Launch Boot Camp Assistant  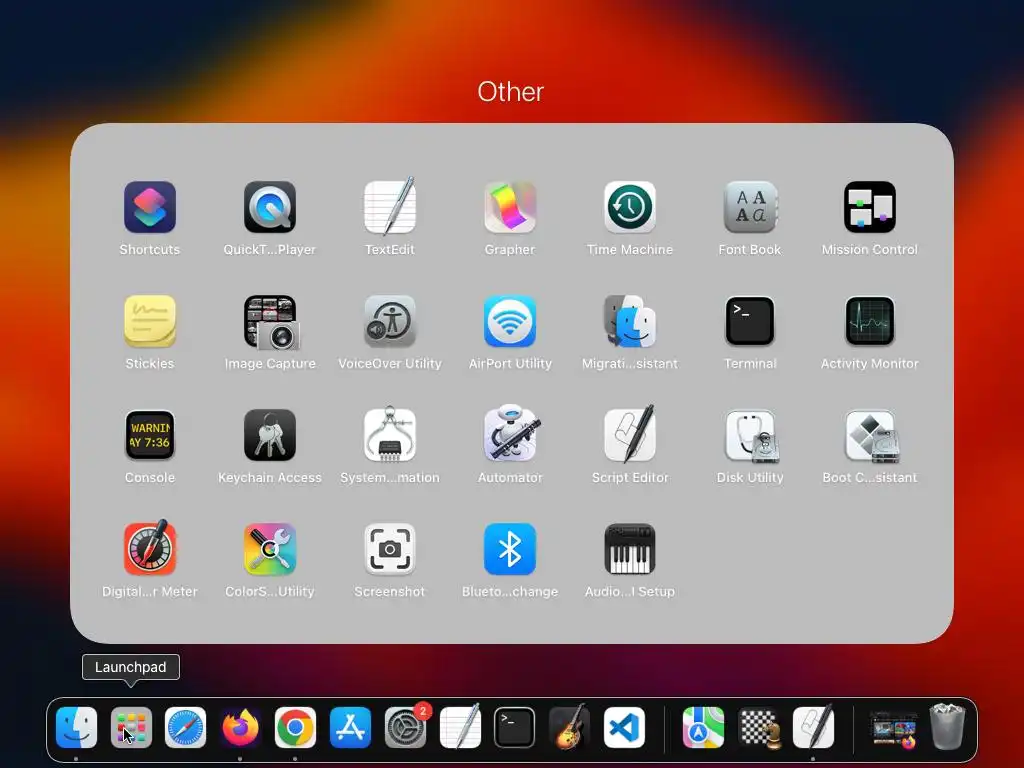(x=870, y=435)
